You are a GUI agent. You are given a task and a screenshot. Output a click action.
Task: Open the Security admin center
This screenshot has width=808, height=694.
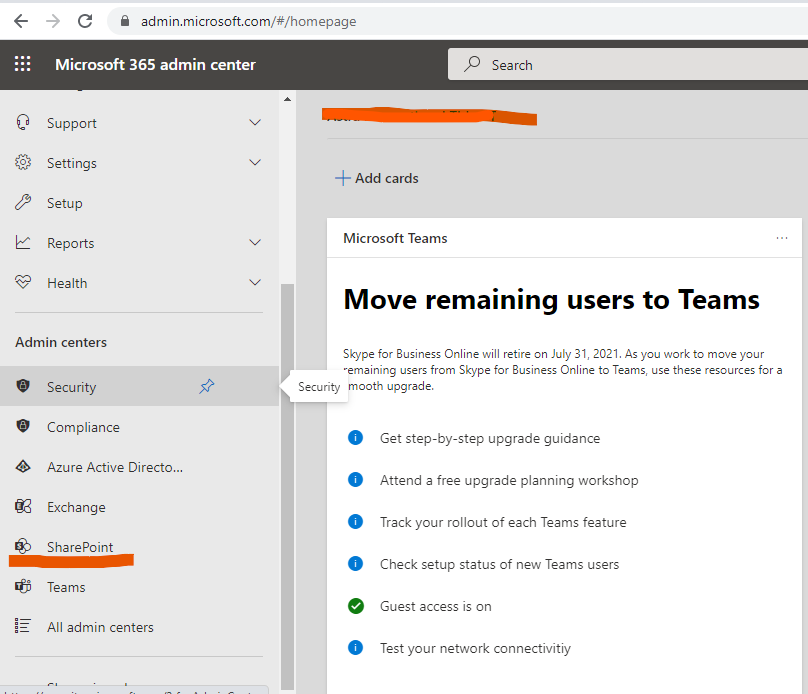point(139,386)
